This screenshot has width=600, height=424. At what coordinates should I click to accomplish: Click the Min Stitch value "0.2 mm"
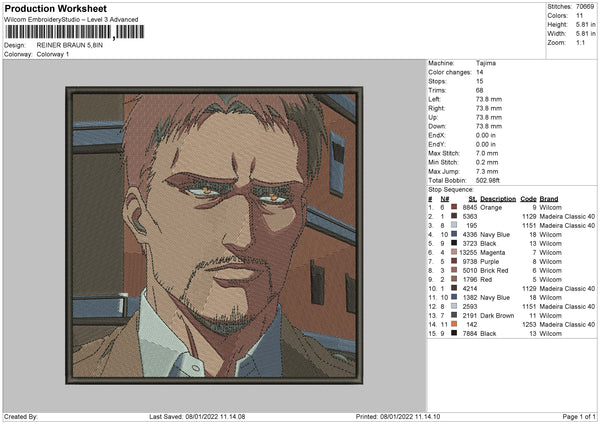pyautogui.click(x=487, y=162)
